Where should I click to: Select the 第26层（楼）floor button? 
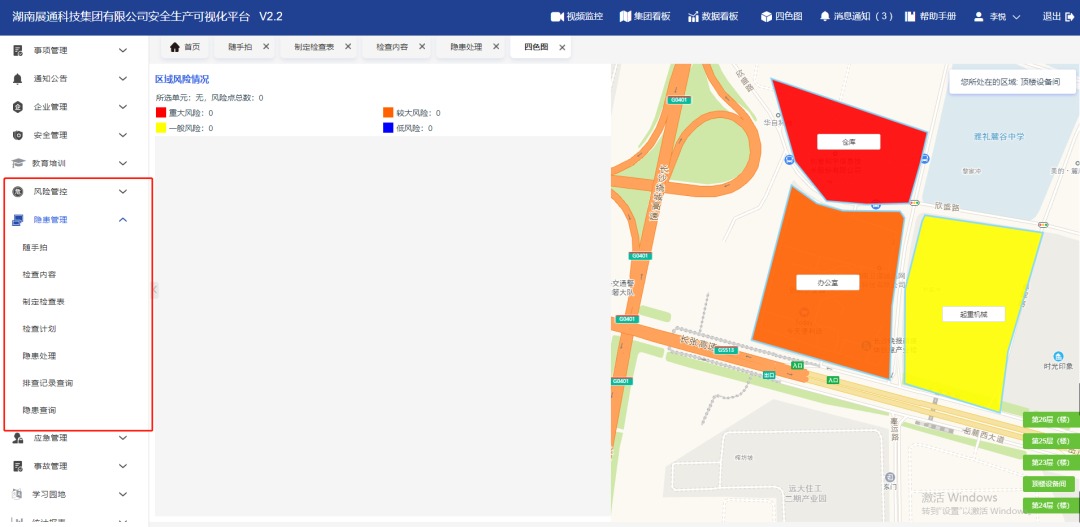pos(1050,420)
